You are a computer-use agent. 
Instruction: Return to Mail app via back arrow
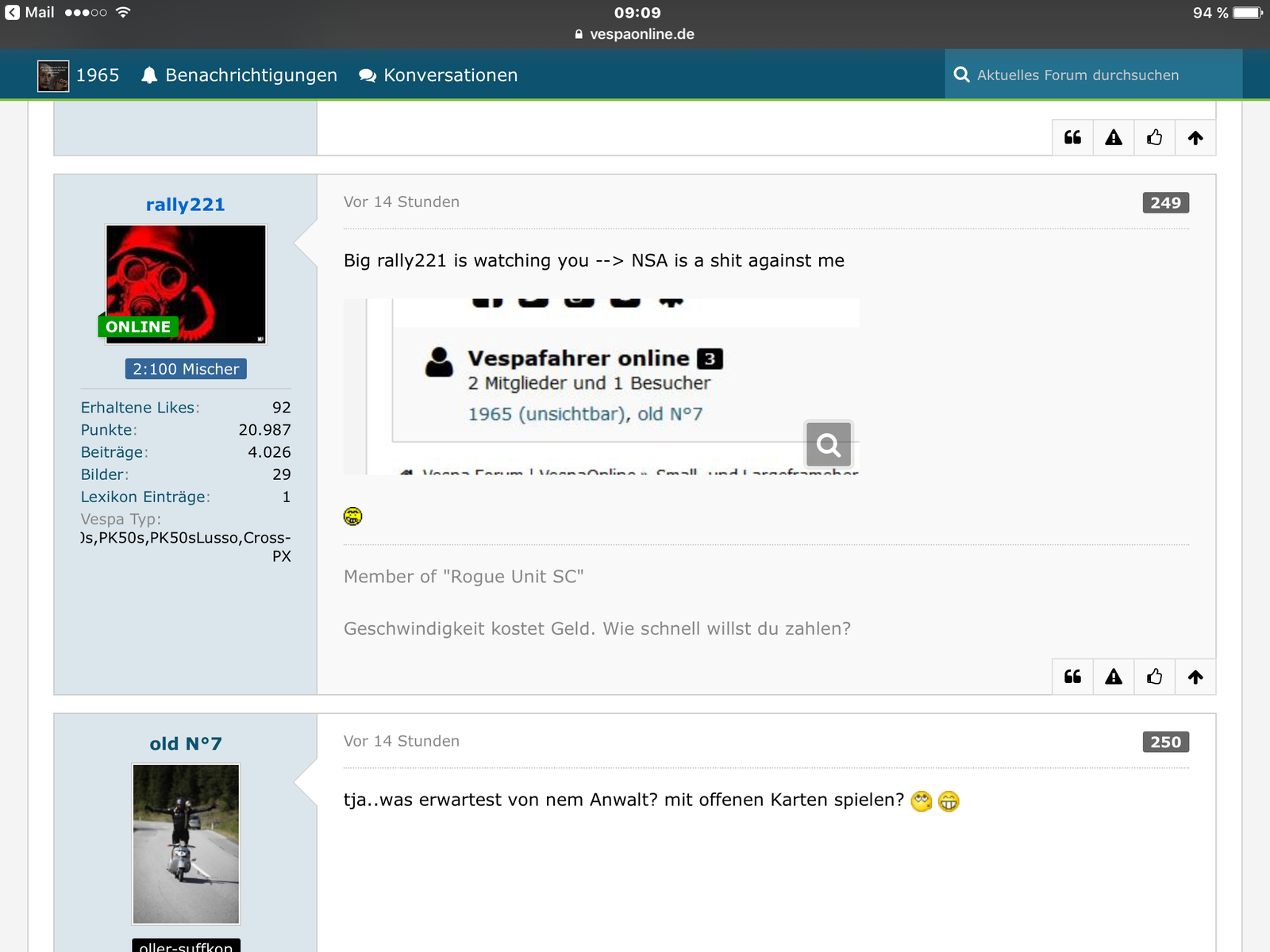[x=29, y=13]
